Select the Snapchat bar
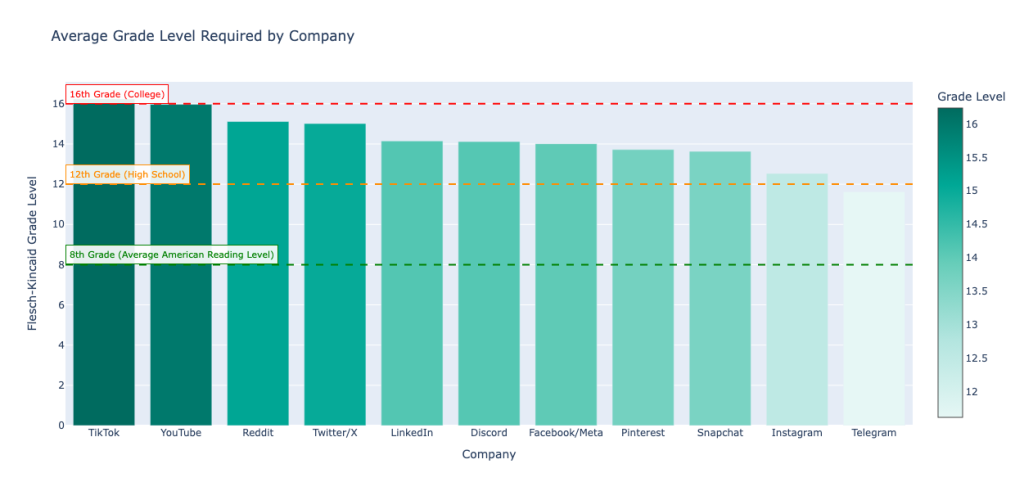This screenshot has height=491, width=1024. [x=720, y=300]
